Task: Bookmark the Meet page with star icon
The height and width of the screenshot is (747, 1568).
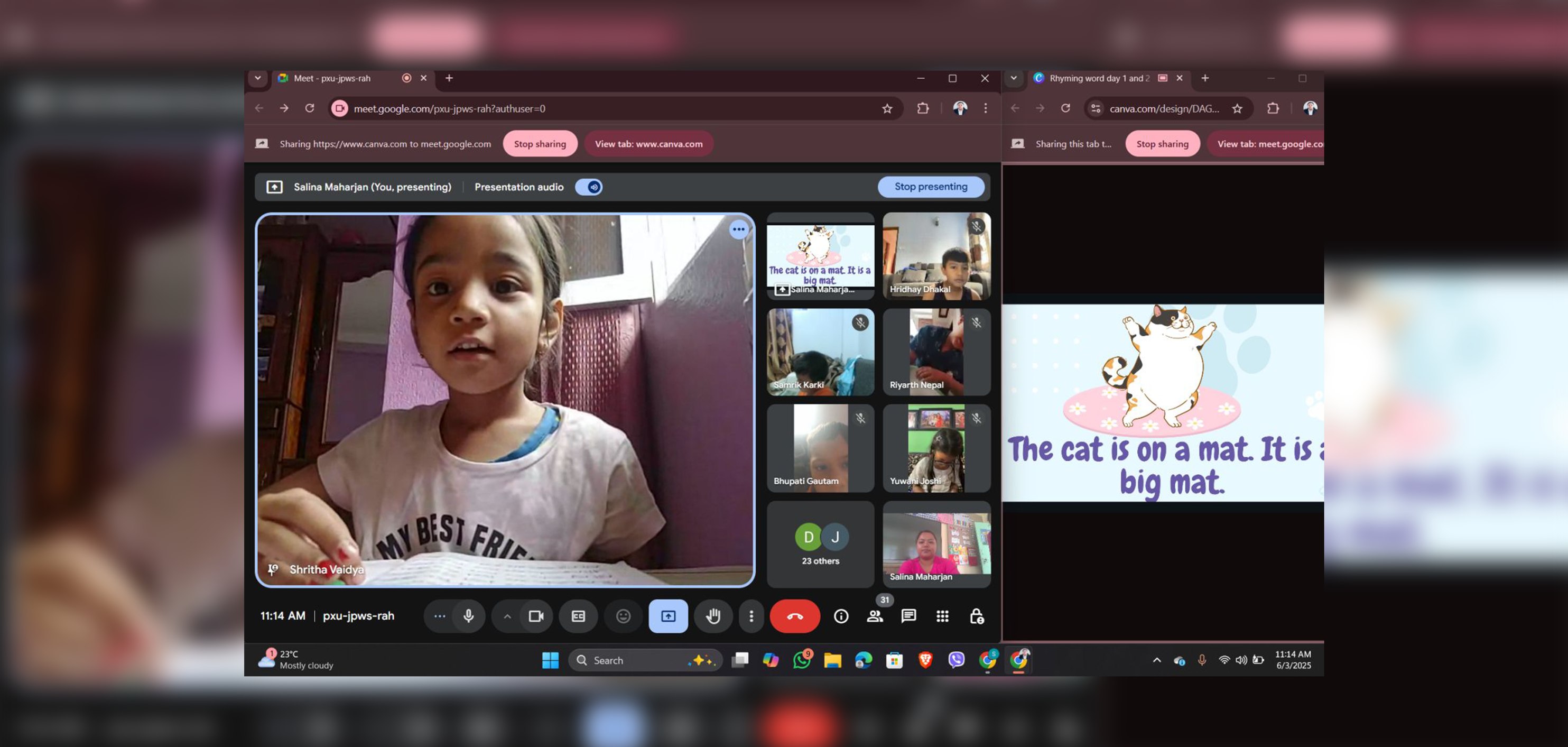Action: [887, 108]
